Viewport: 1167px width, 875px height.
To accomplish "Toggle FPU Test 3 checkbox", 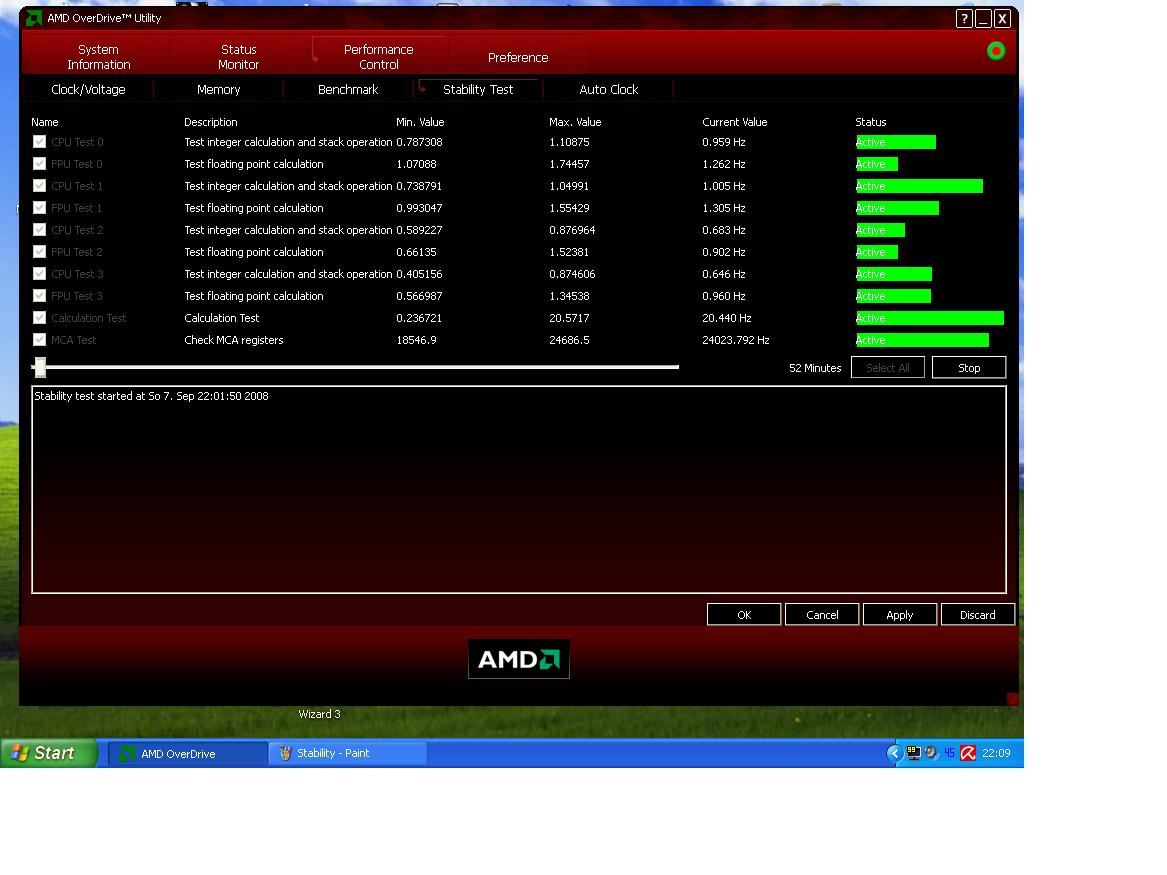I will (x=39, y=296).
